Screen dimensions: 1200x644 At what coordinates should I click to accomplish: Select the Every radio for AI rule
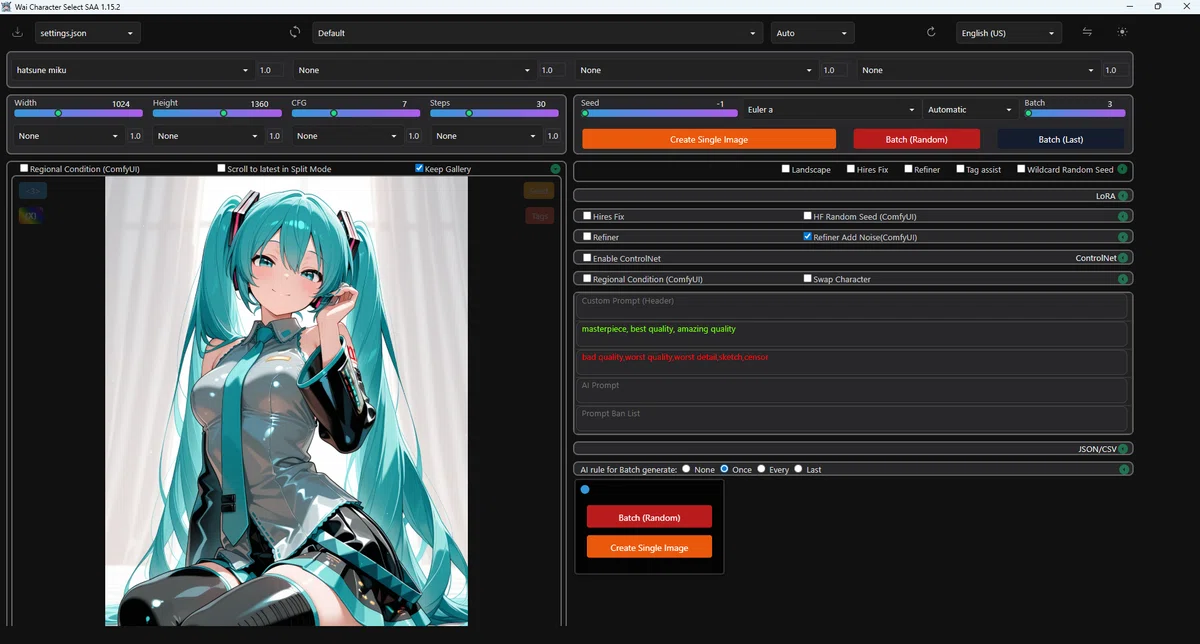pyautogui.click(x=762, y=468)
